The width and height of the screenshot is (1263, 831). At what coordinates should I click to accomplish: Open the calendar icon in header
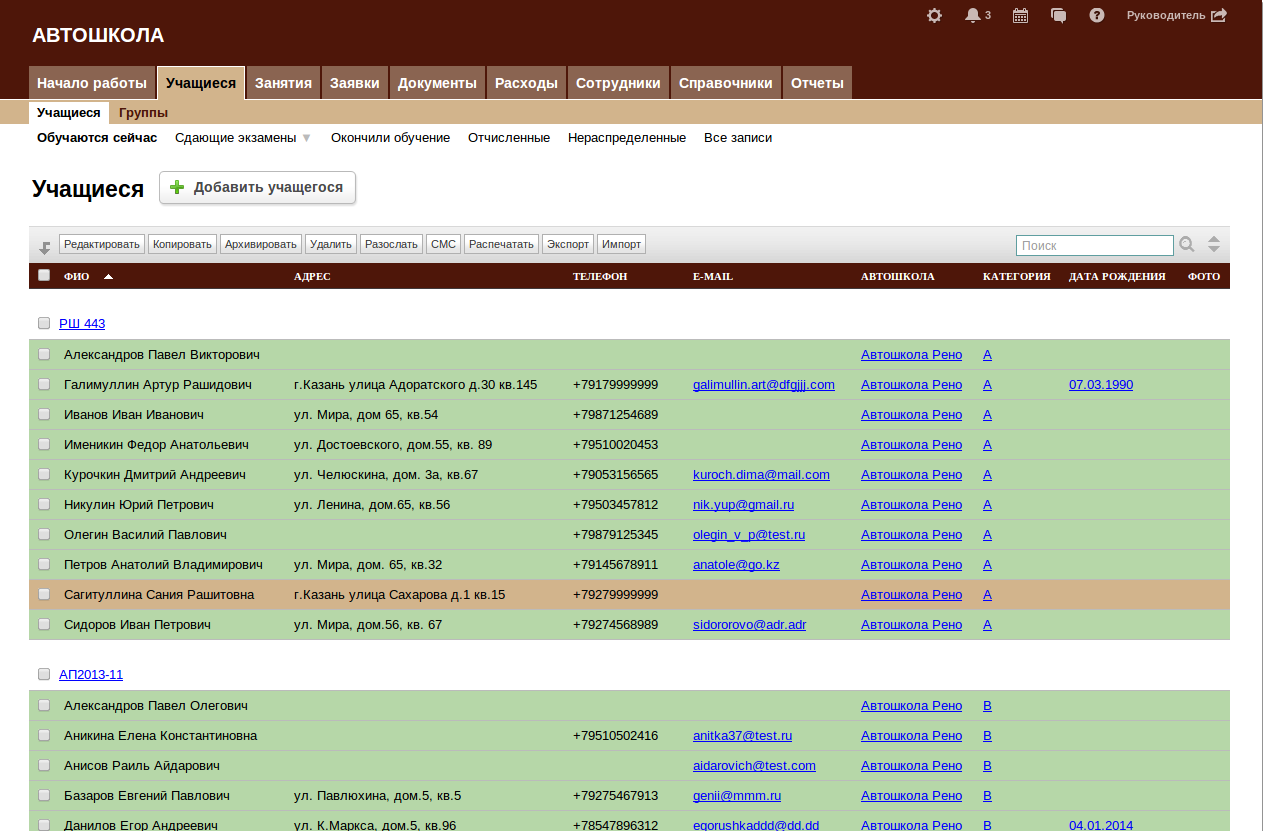point(1020,16)
